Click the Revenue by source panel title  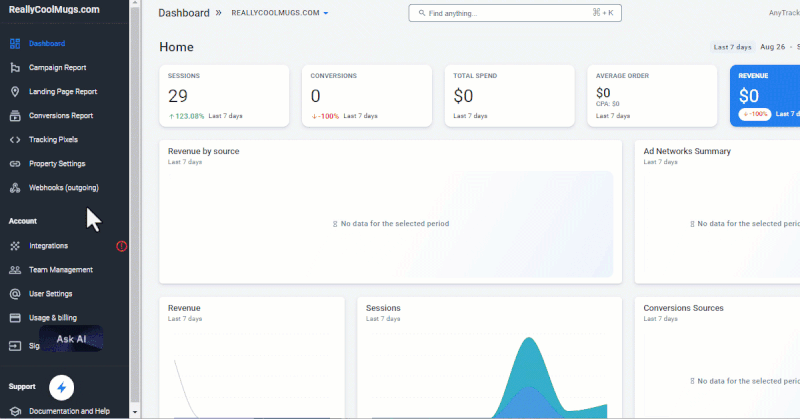(204, 152)
